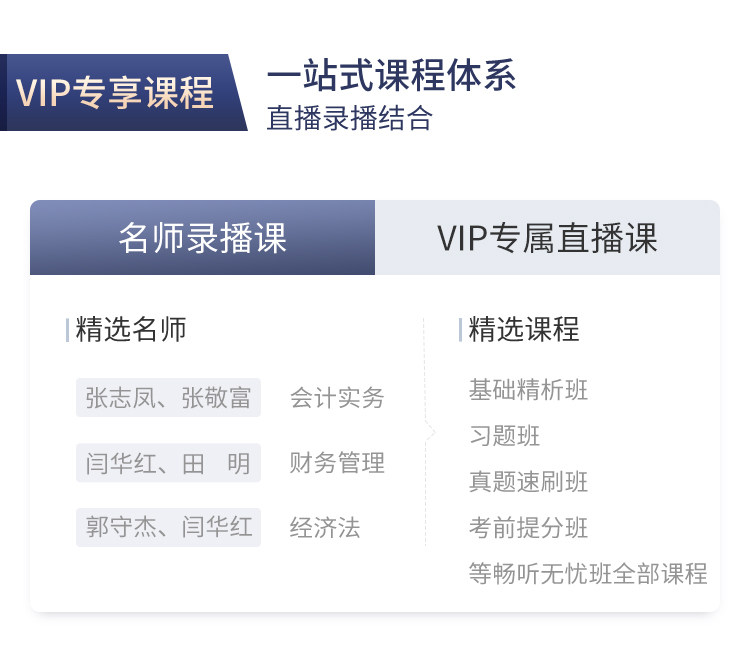Open the VIP专属直播课 tab
This screenshot has height=645, width=750.
point(547,238)
